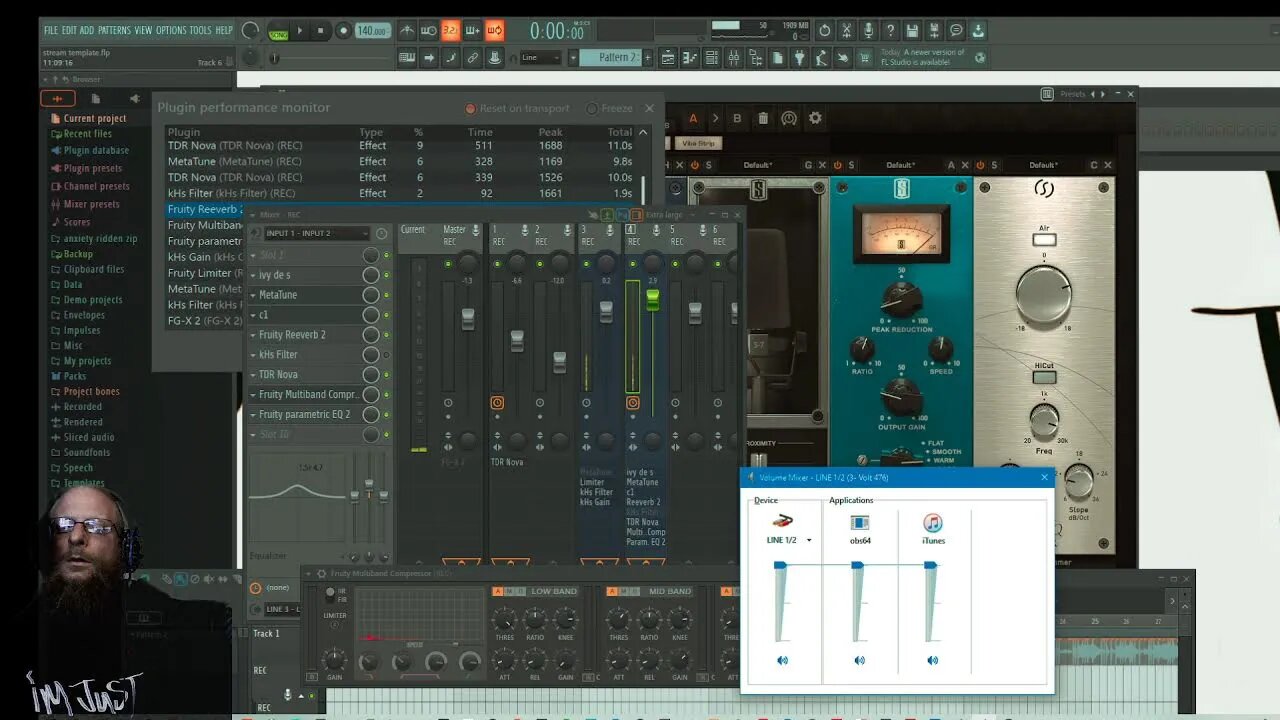
Task: Open the Pattern 2 selector
Action: 612,58
